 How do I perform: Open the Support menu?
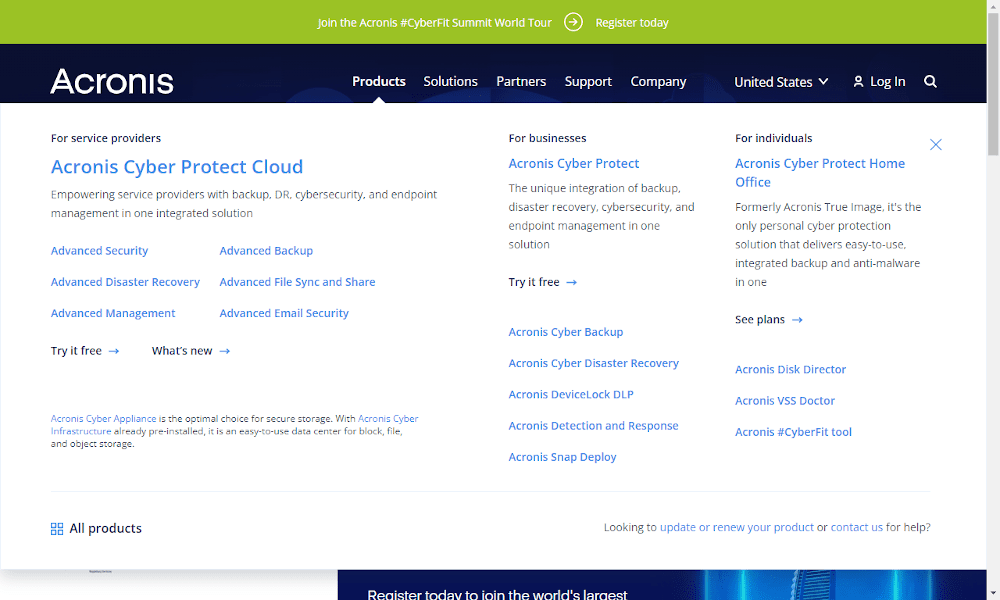(588, 82)
